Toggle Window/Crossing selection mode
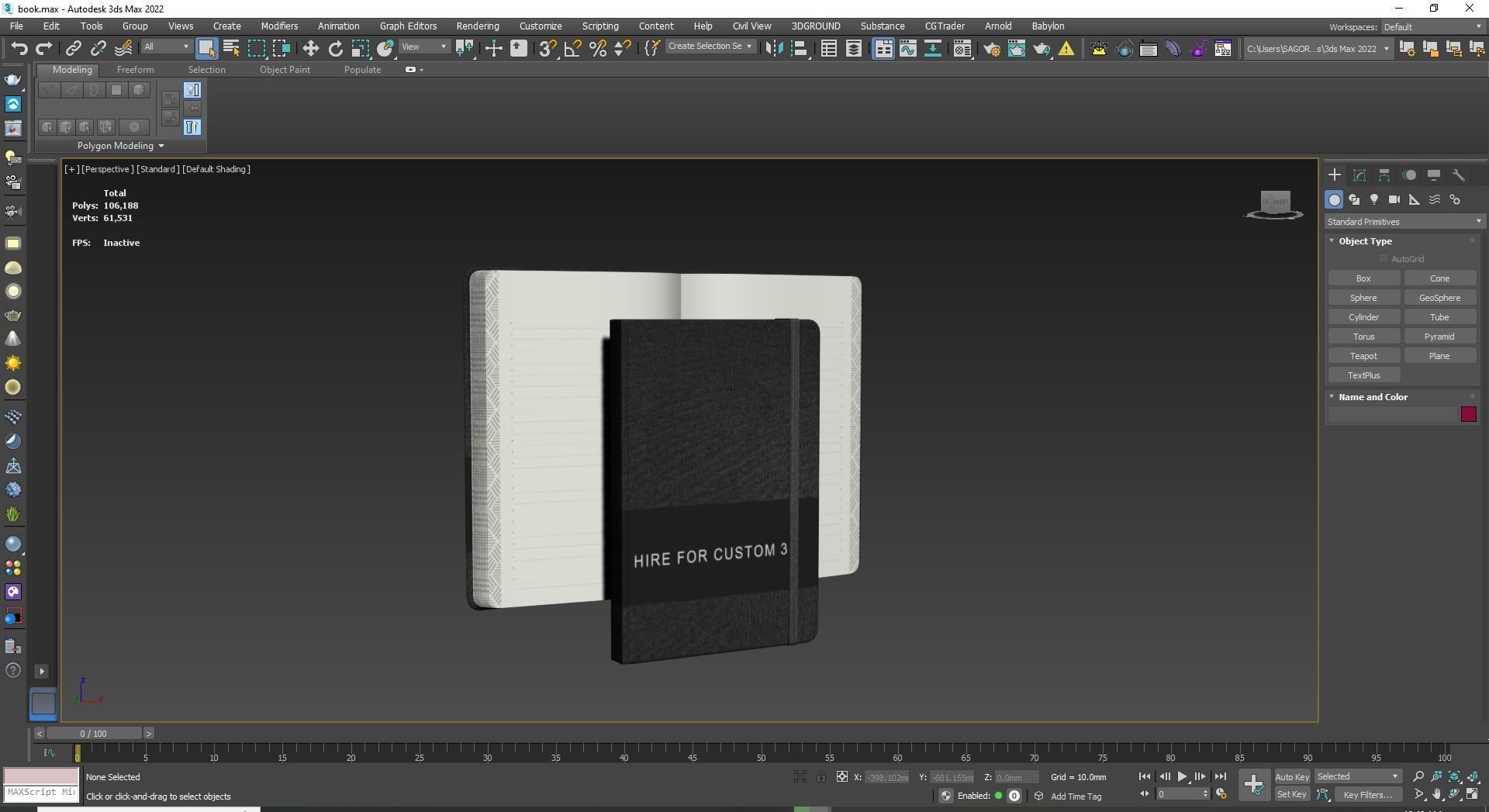The width and height of the screenshot is (1489, 812). click(282, 48)
